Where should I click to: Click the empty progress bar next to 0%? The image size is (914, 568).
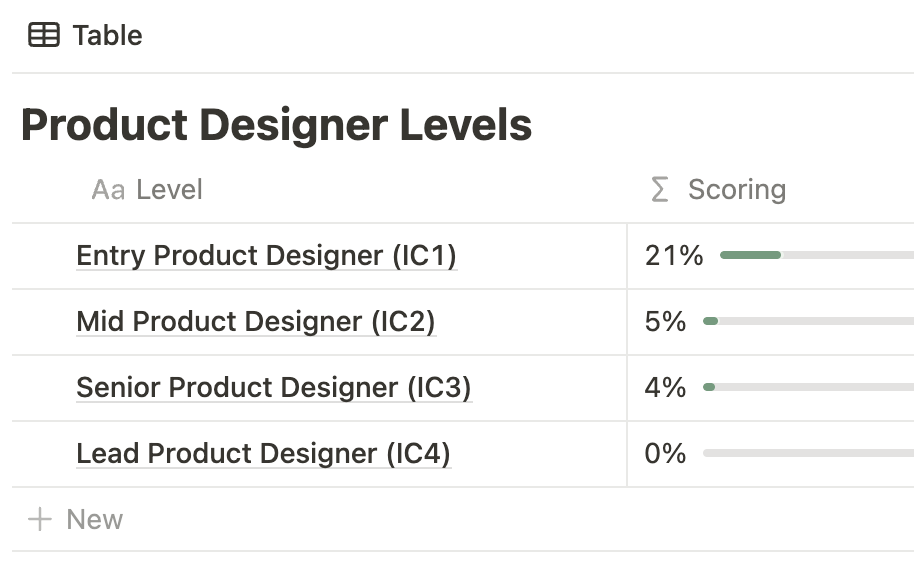tap(808, 454)
